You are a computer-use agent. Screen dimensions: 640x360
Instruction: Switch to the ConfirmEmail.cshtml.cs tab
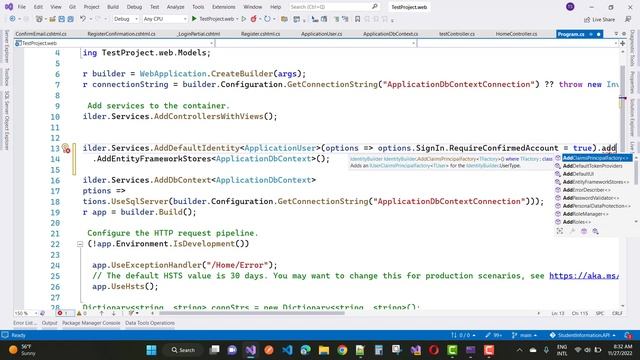[x=41, y=34]
